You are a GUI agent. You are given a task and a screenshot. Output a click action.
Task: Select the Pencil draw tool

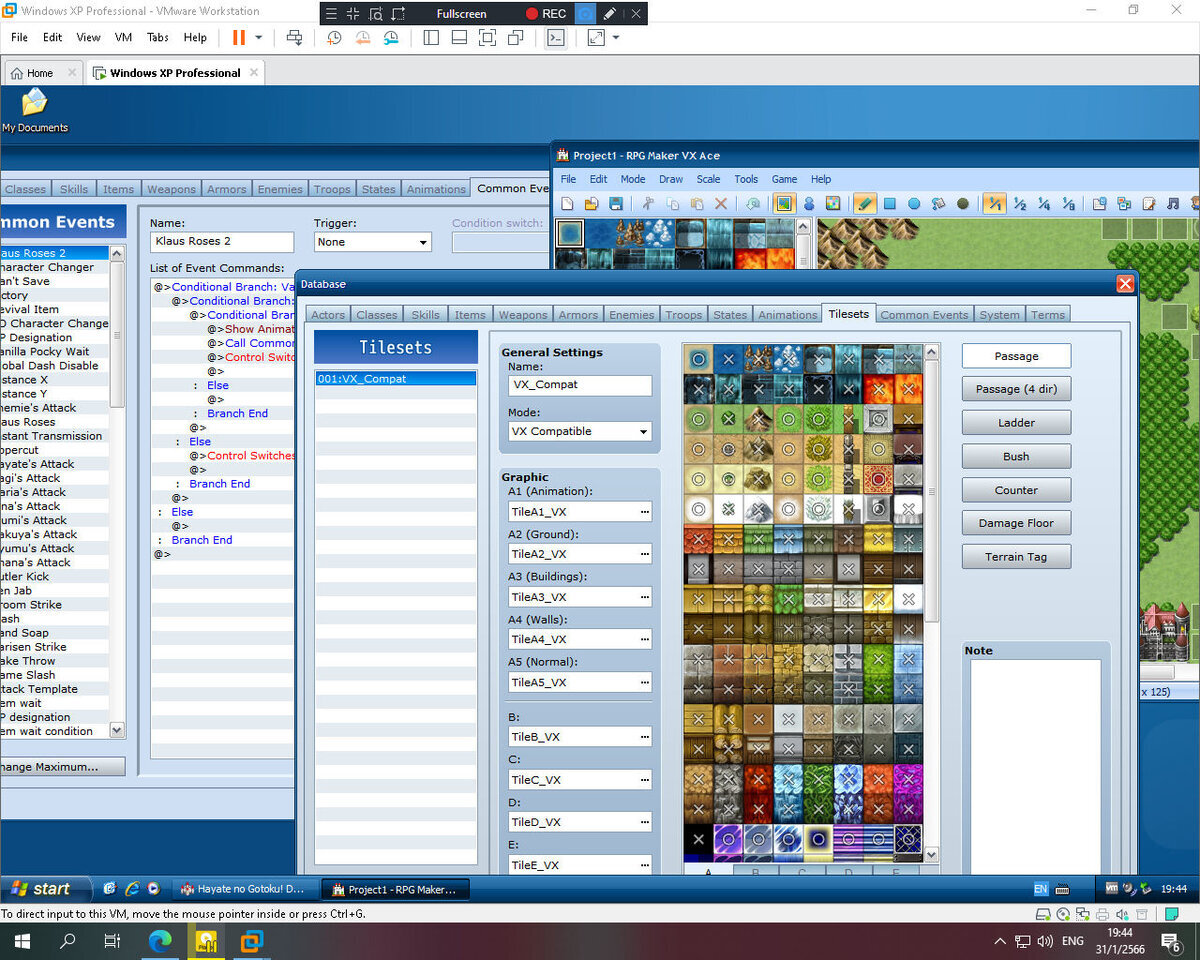point(865,203)
